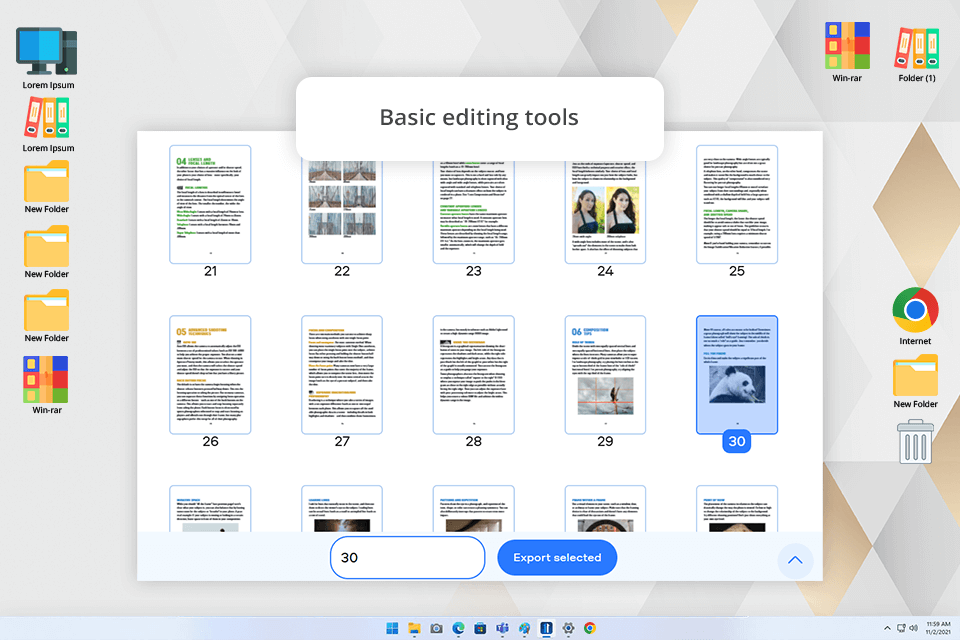
Task: Select page 21 thumbnail
Action: [x=210, y=205]
